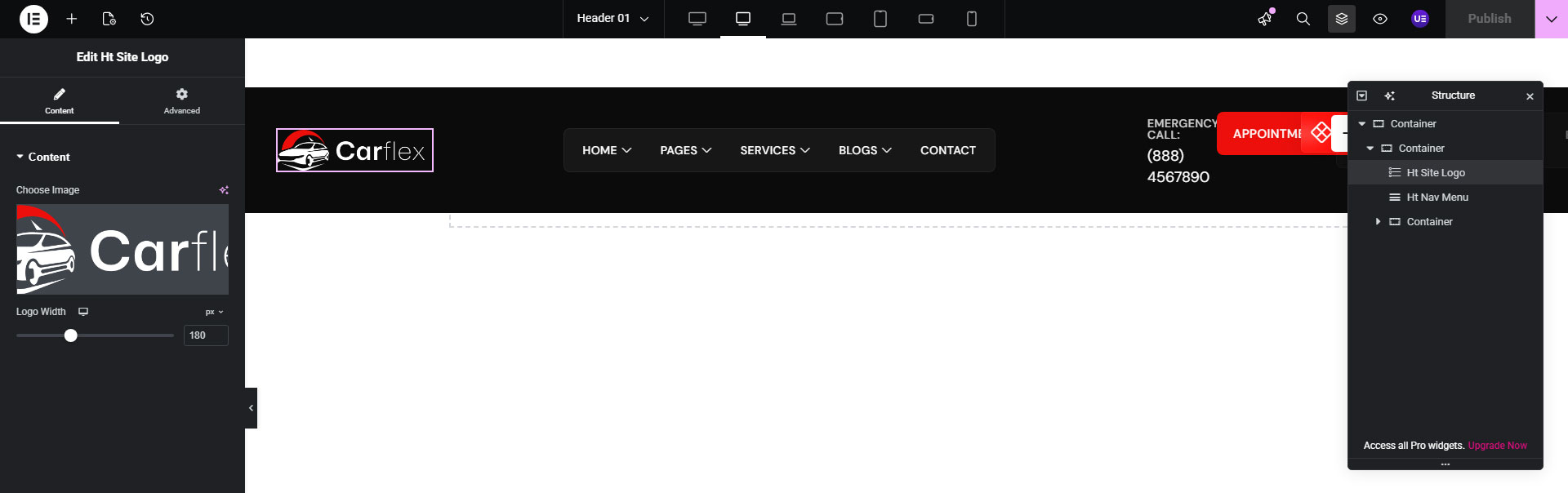Expand the collapsed Container in Structure
The width and height of the screenshot is (1568, 493).
(x=1378, y=222)
